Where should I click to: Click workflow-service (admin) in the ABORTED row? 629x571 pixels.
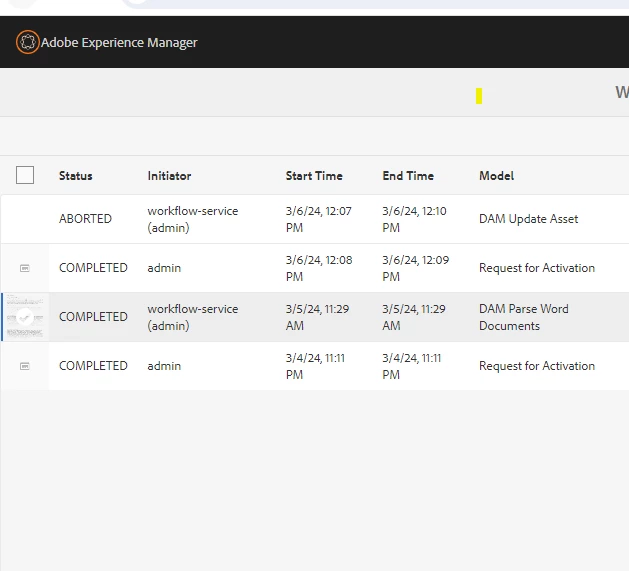pos(193,219)
